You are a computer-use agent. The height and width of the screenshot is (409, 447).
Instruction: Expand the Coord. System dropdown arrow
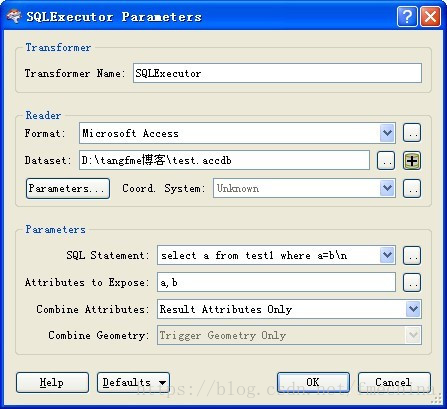[387, 188]
